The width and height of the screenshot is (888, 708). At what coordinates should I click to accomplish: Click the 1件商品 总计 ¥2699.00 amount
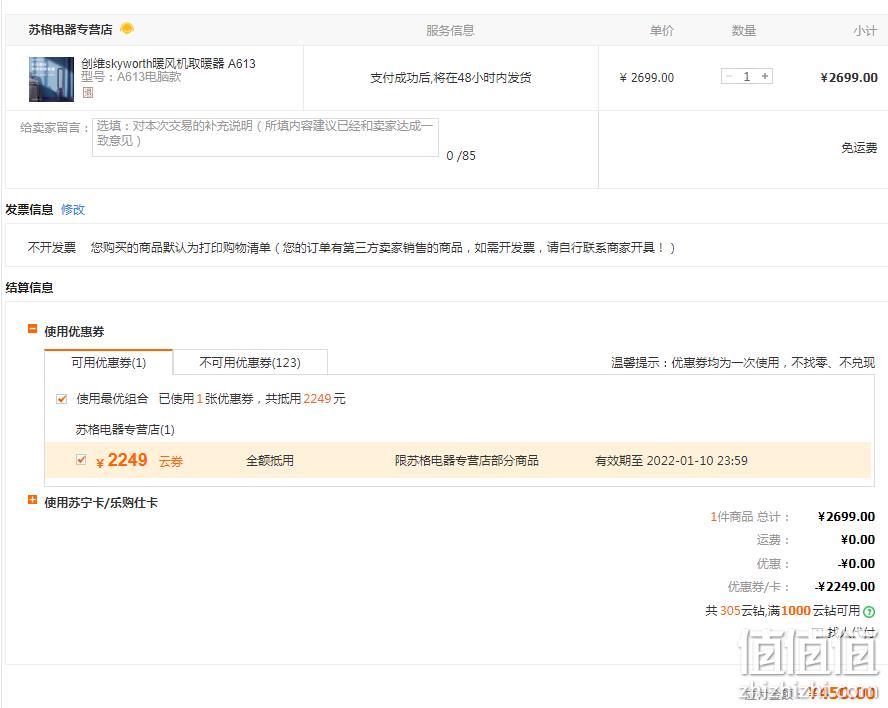coord(846,517)
